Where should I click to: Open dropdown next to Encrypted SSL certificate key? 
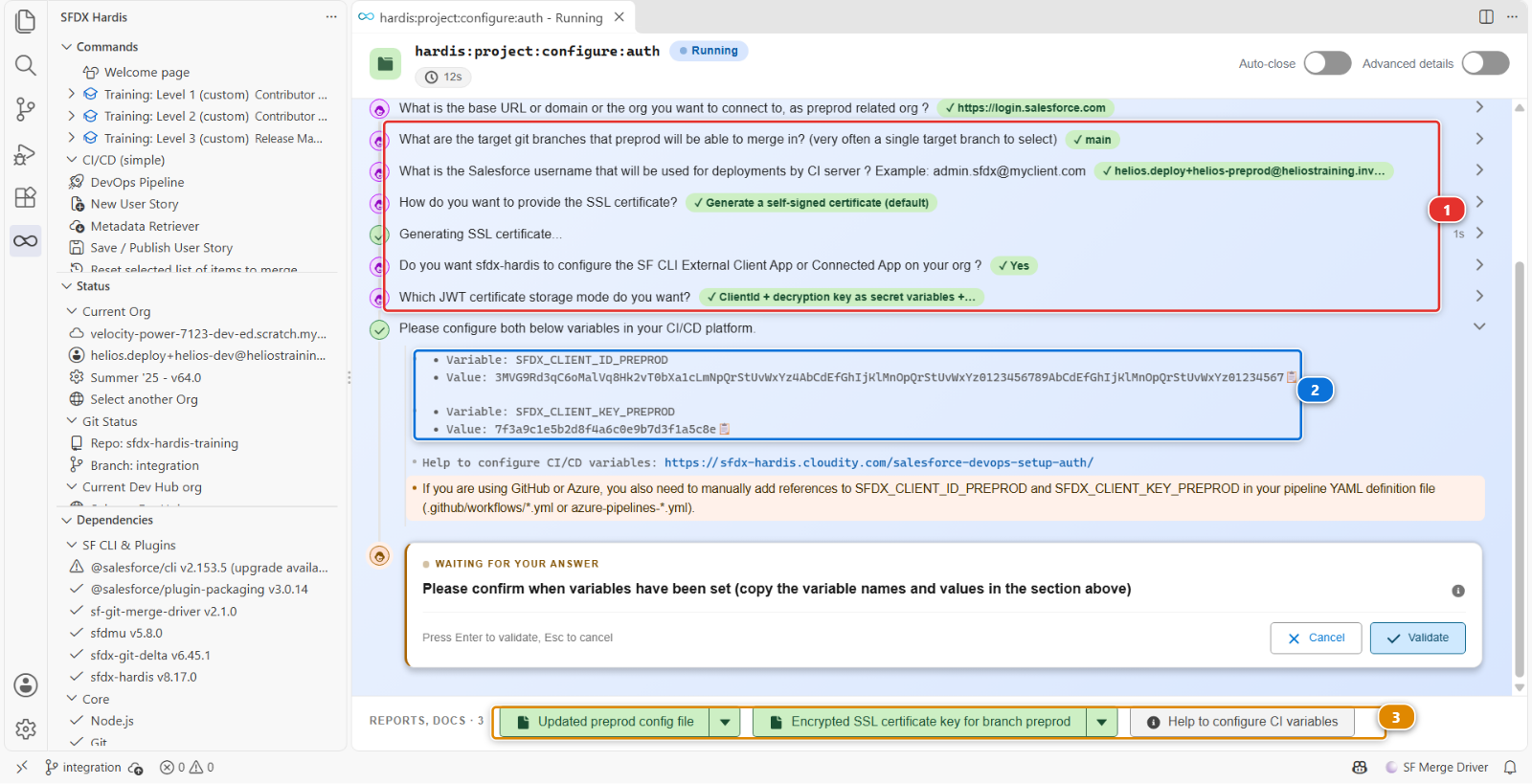1102,722
